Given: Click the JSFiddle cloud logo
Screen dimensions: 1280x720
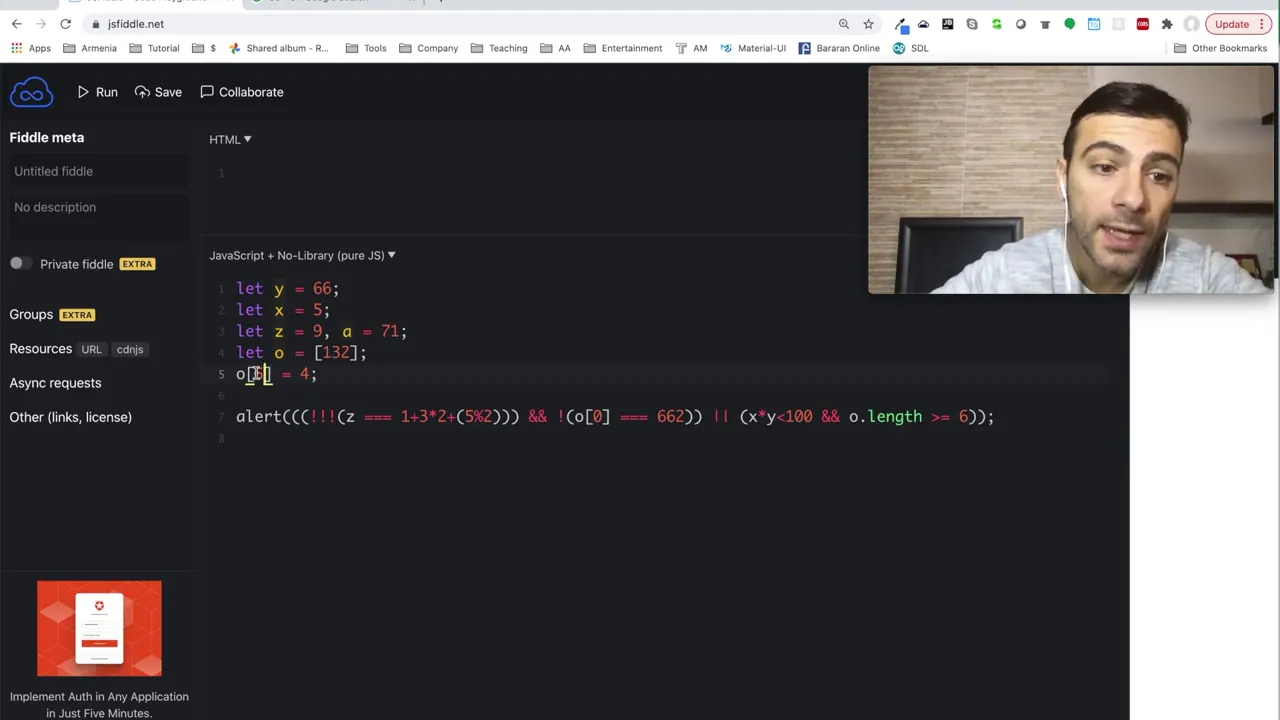Looking at the screenshot, I should coord(31,92).
